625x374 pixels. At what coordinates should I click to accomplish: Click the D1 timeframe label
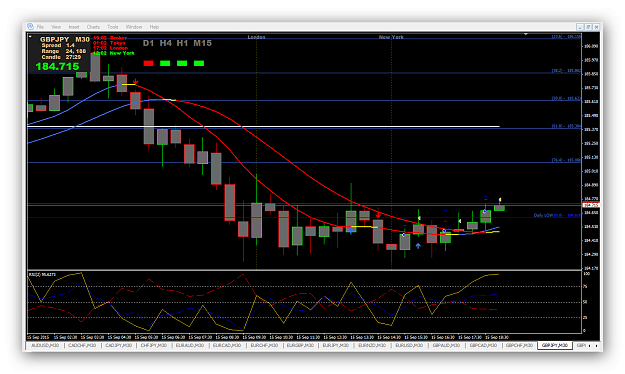(148, 43)
